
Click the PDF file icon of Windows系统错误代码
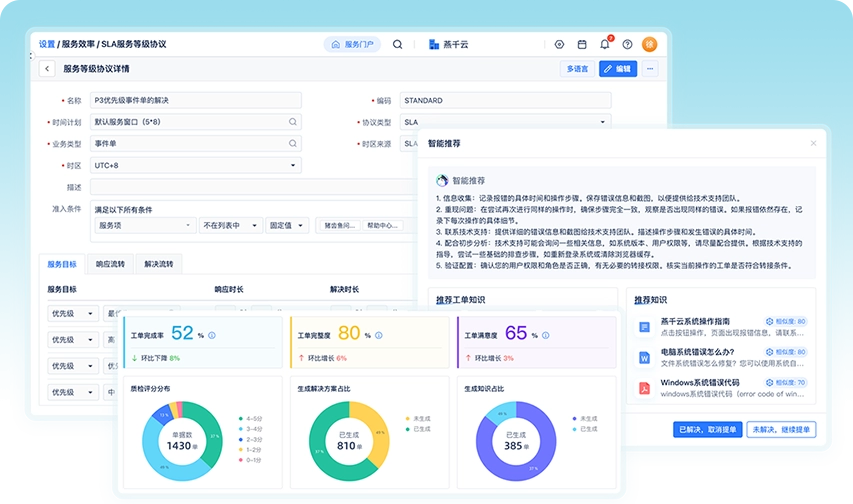coord(645,388)
